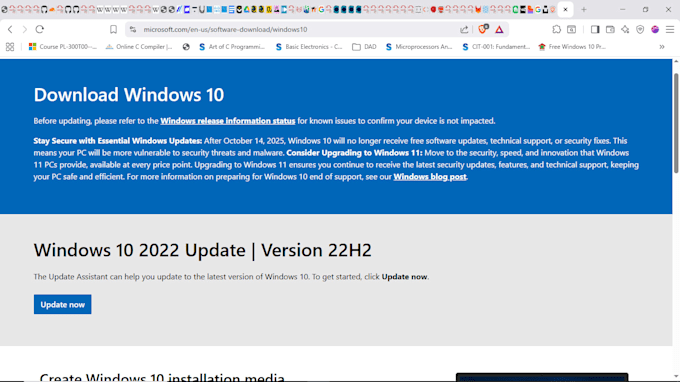680x382 pixels.
Task: Click the Windows 10 2022 Update heading
Action: click(x=203, y=250)
